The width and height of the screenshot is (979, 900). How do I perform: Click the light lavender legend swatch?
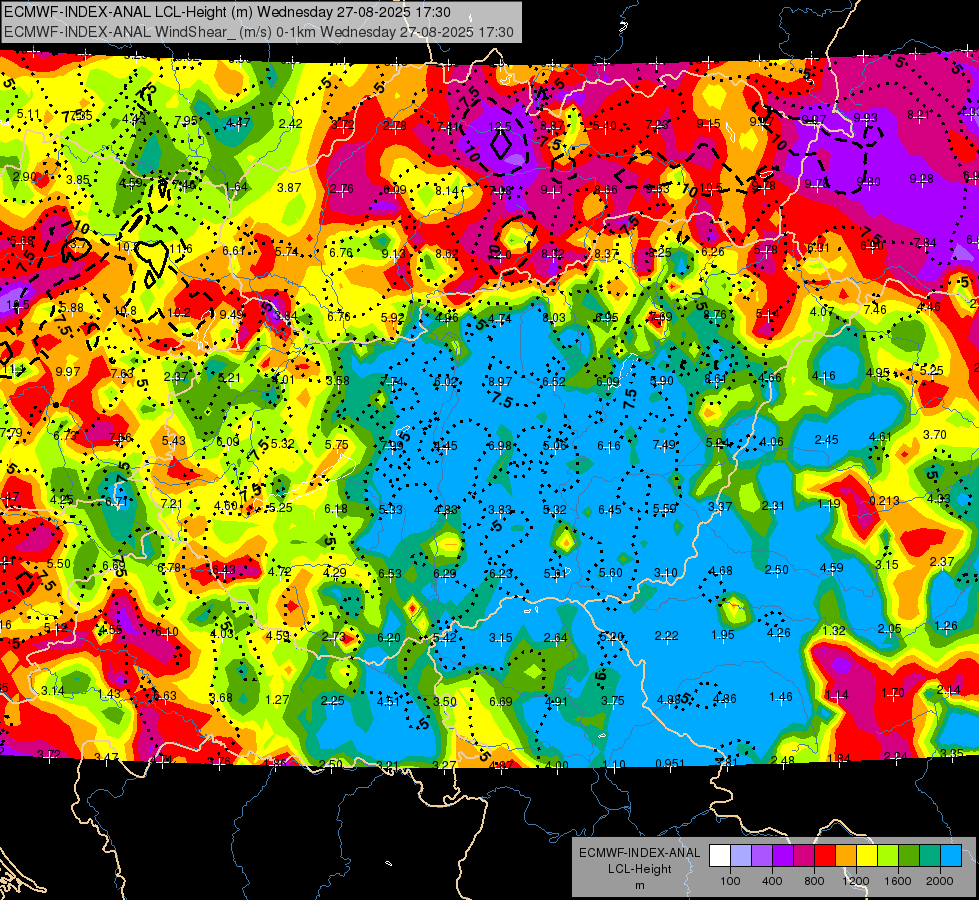tap(741, 856)
